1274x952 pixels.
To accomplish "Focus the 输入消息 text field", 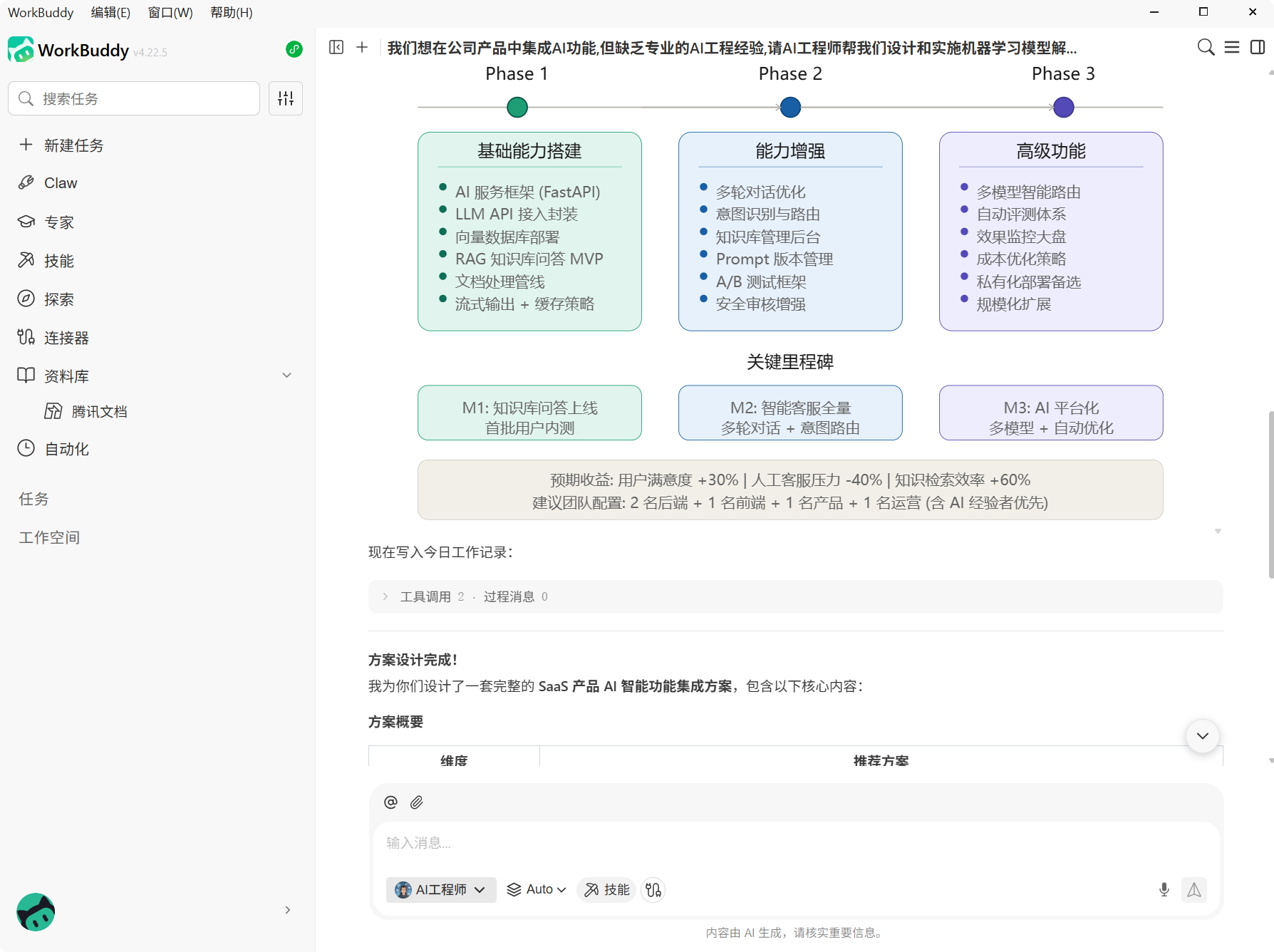I will (x=796, y=843).
